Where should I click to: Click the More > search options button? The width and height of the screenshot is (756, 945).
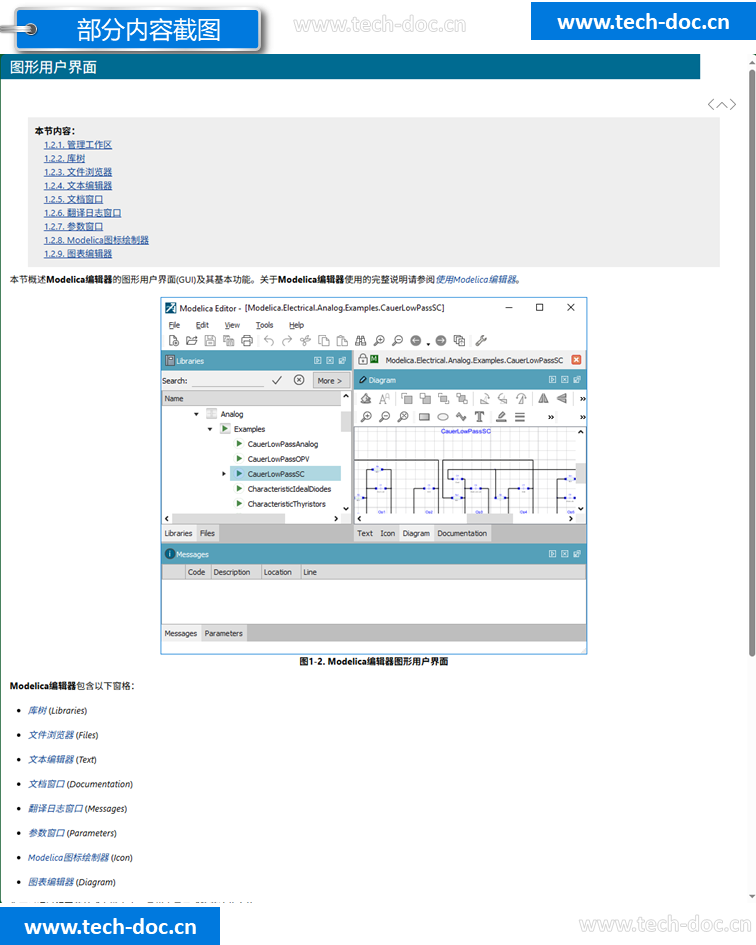[330, 380]
